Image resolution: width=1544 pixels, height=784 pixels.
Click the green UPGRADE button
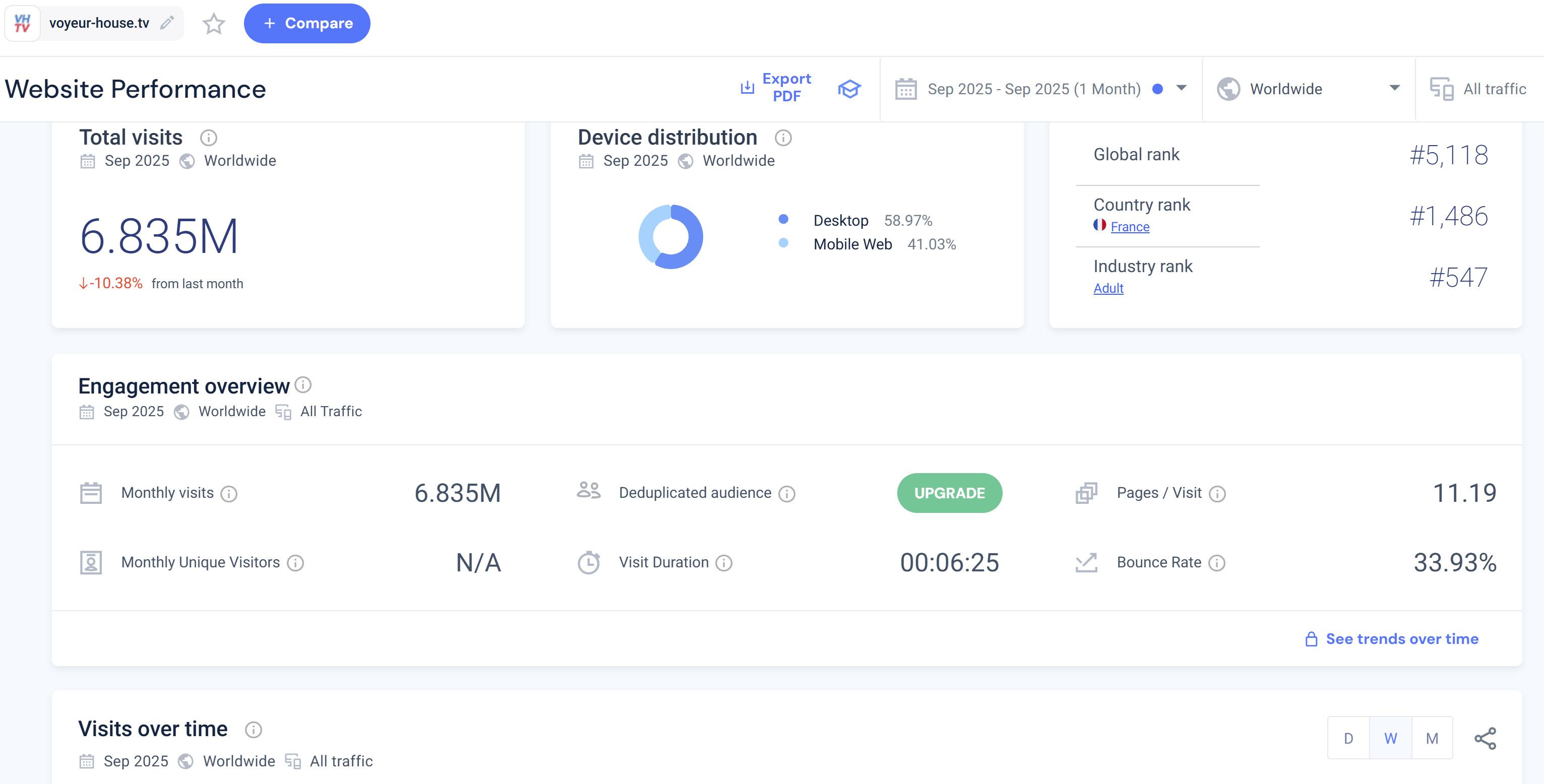pyautogui.click(x=949, y=493)
